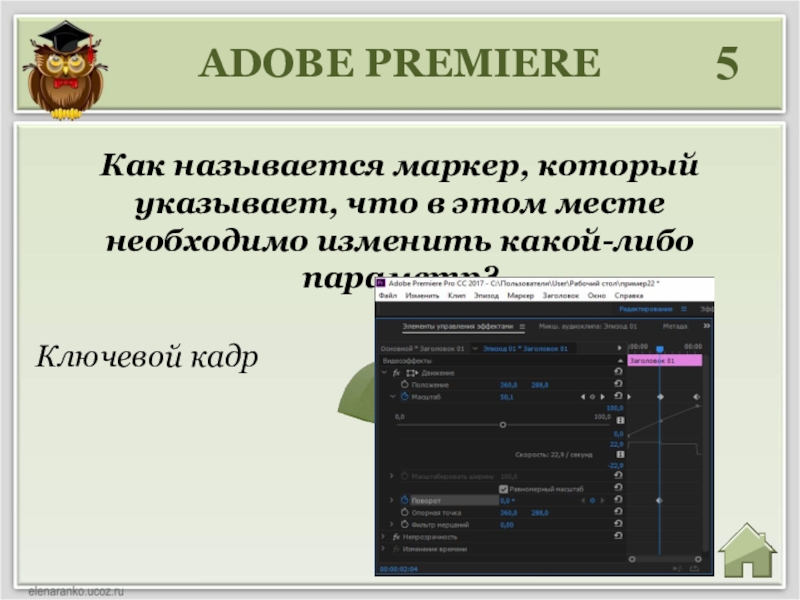Viewport: 800px width, 600px height.
Task: Click play audio only button at bottom
Action: coord(677,568)
